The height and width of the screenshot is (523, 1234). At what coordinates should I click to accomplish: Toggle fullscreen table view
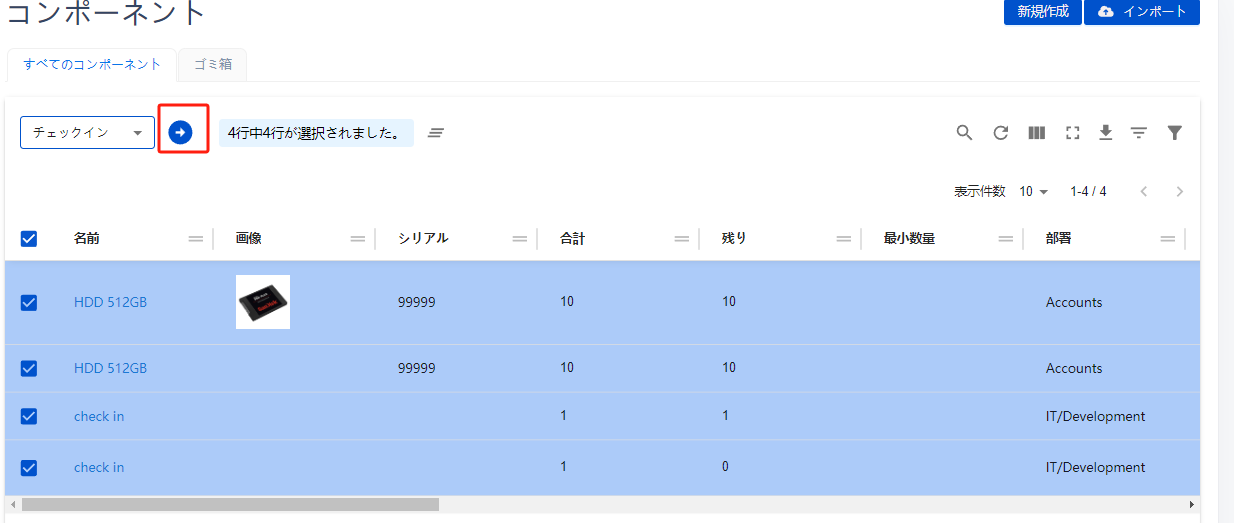(1072, 132)
